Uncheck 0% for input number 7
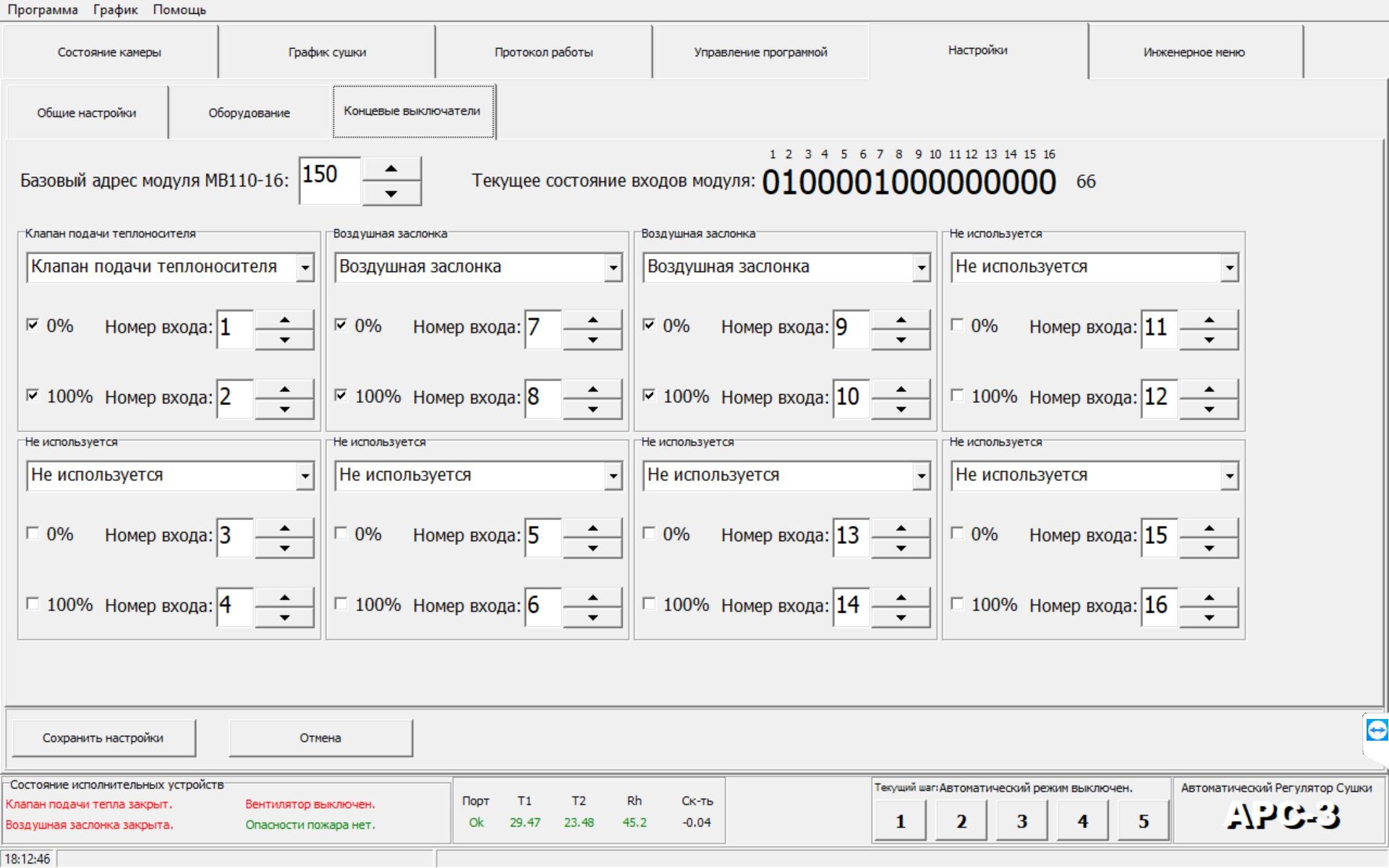Viewport: 1389px width, 868px height. coord(341,325)
